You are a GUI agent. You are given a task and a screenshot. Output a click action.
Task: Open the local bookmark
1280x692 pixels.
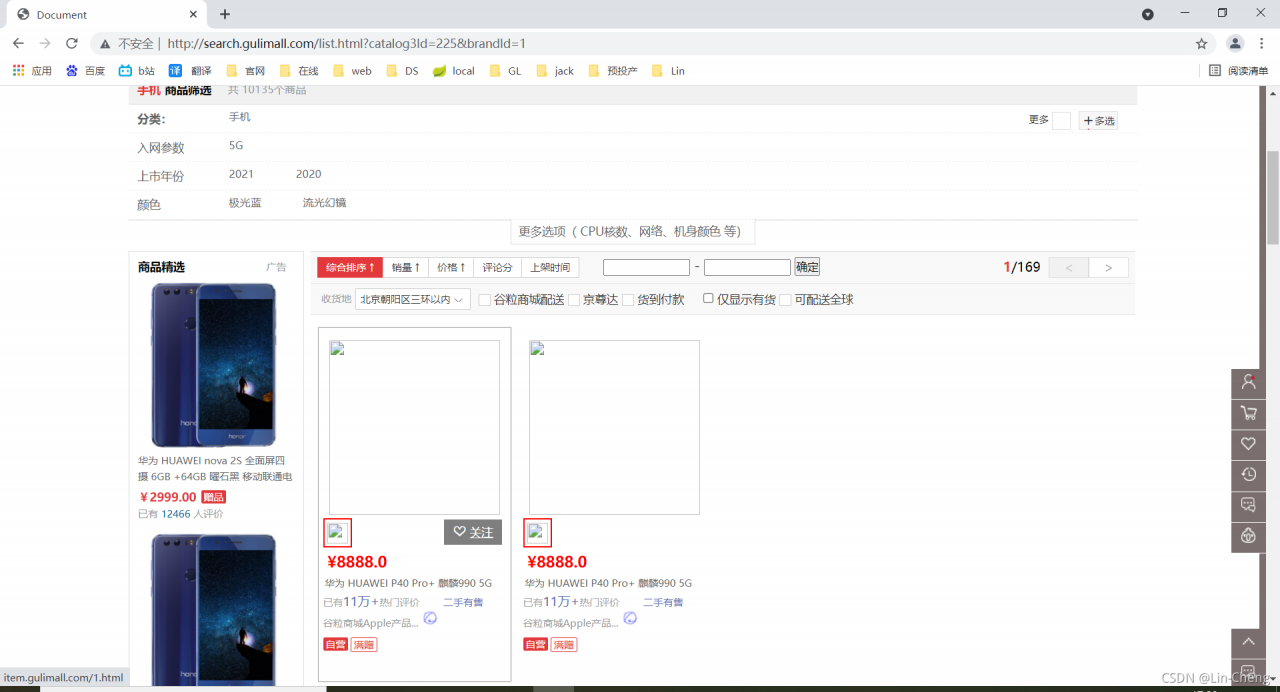[454, 71]
